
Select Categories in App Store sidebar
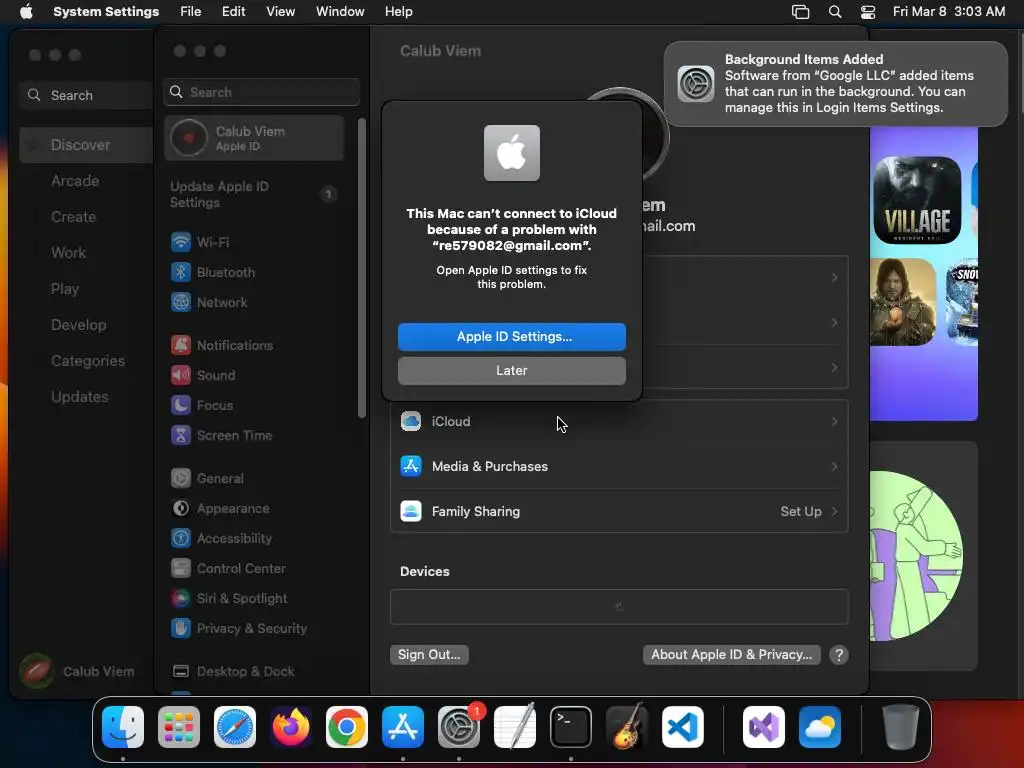coord(86,360)
